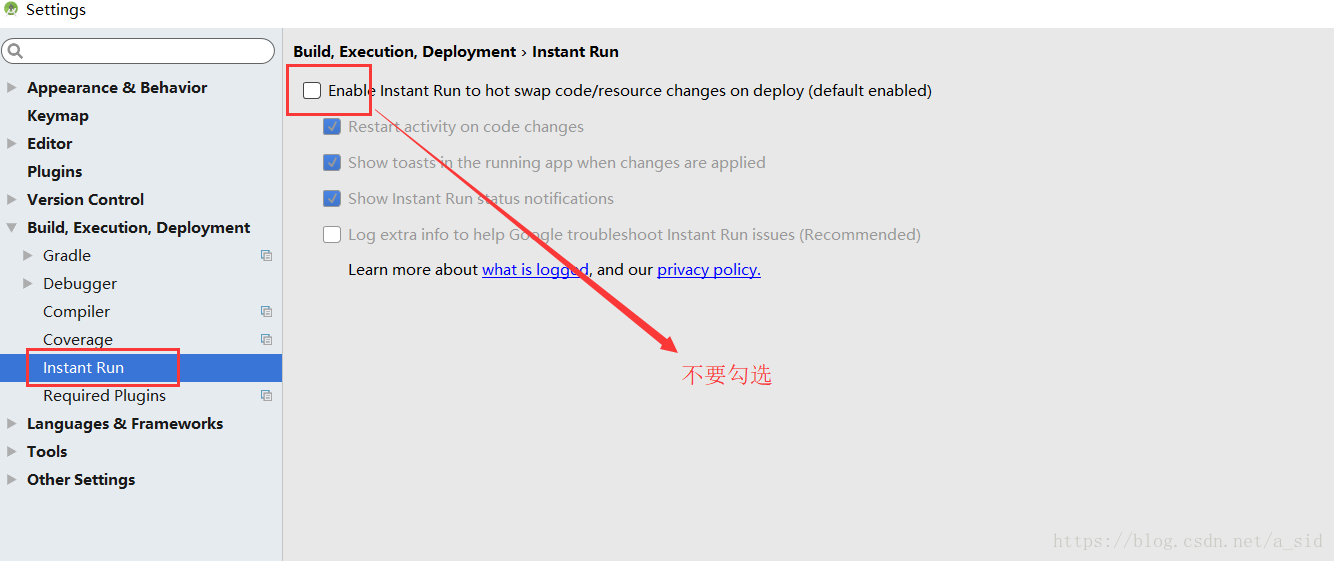Select Gradle label in tree
The width and height of the screenshot is (1334, 561).
67,256
